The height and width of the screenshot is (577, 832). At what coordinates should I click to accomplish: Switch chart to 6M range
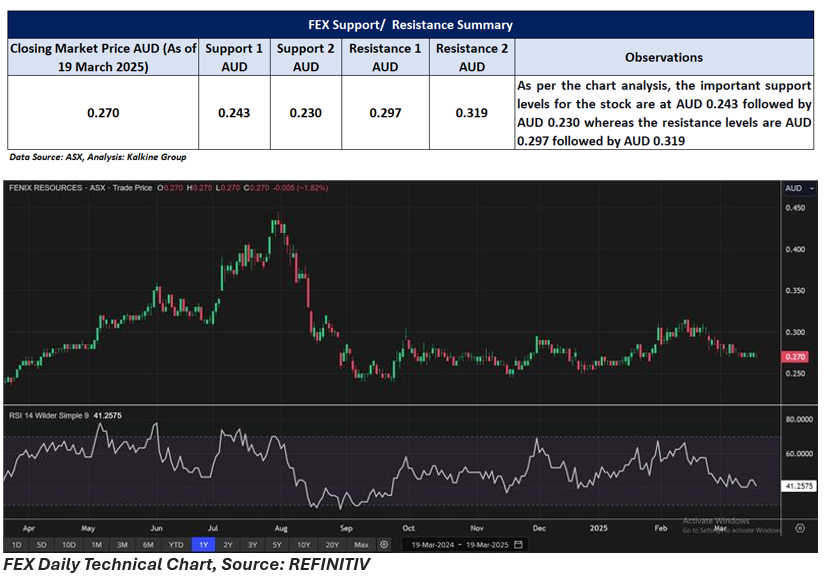(148, 545)
